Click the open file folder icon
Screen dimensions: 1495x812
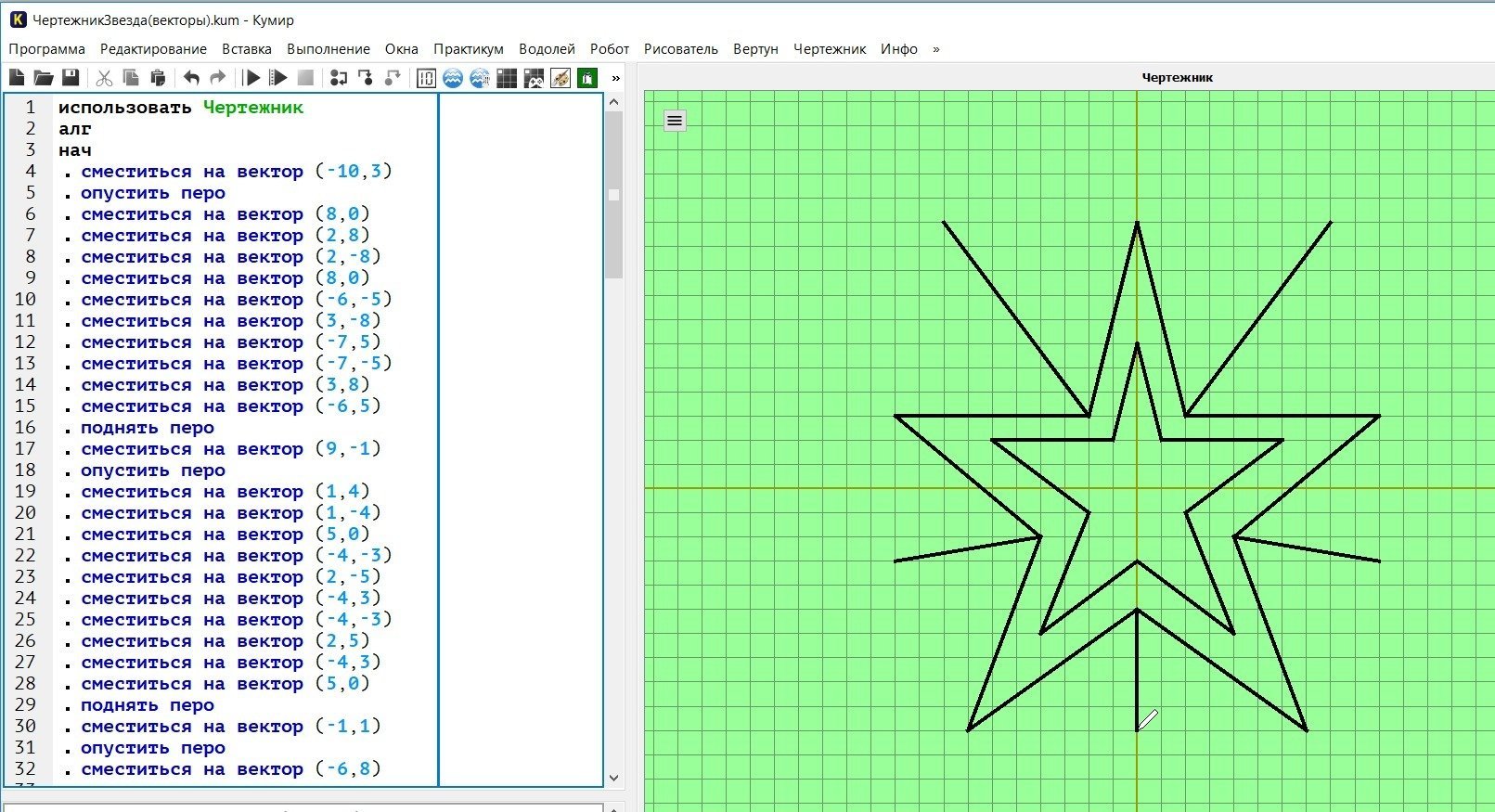click(43, 78)
